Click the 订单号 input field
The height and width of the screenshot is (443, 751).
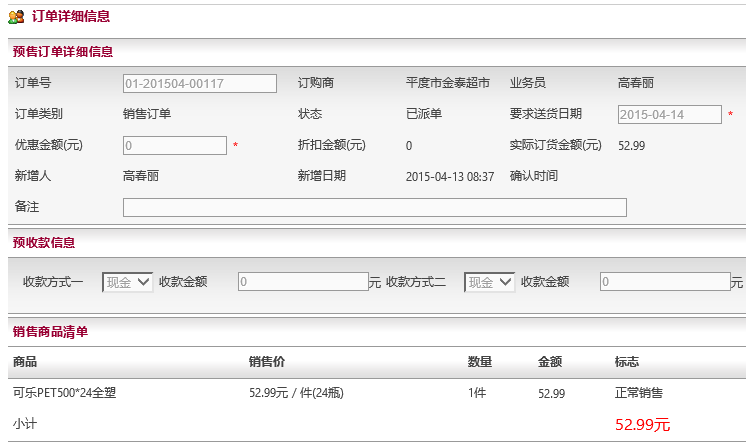[200, 83]
